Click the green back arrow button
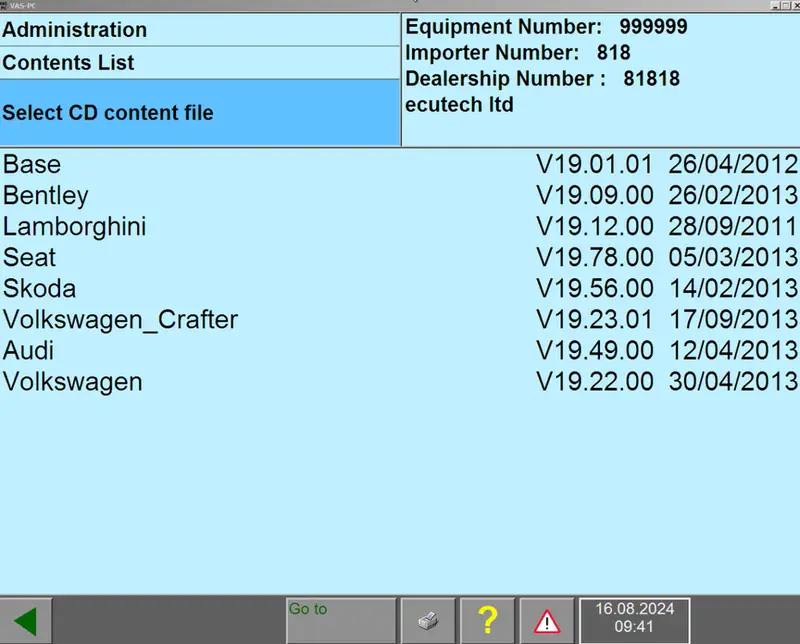 26,621
